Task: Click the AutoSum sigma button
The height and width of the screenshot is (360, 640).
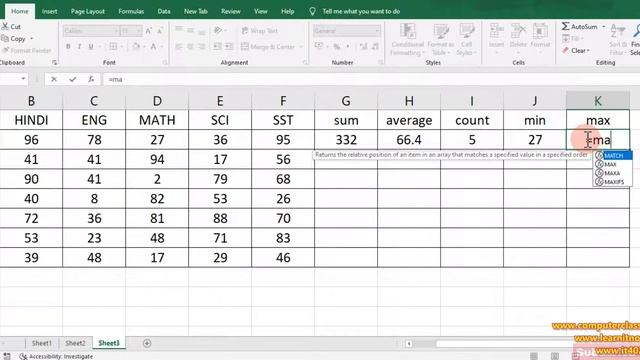Action: pos(579,27)
